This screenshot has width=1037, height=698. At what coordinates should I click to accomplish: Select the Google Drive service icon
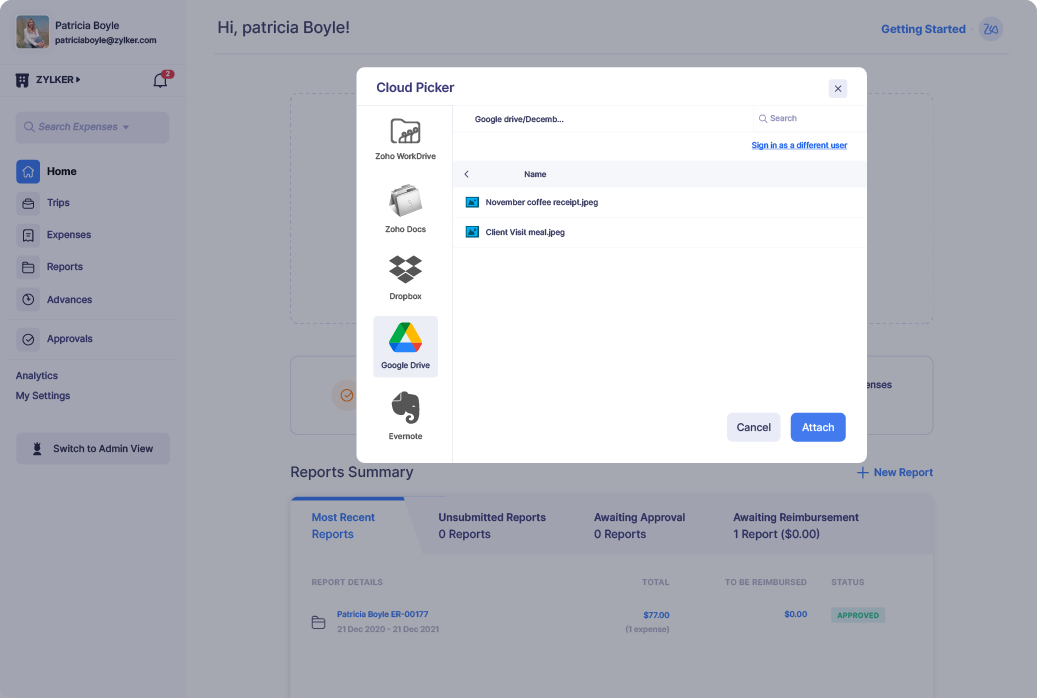click(x=405, y=345)
